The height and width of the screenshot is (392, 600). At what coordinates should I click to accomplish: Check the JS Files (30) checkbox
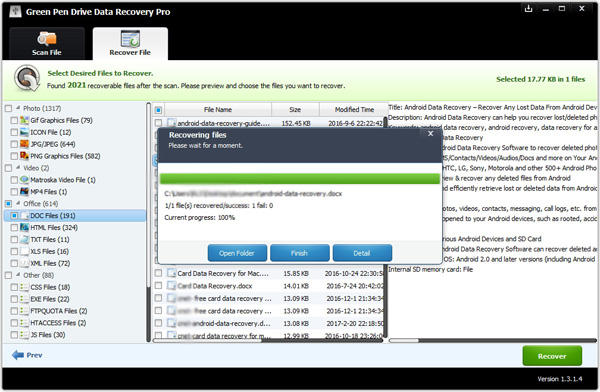[x=14, y=335]
